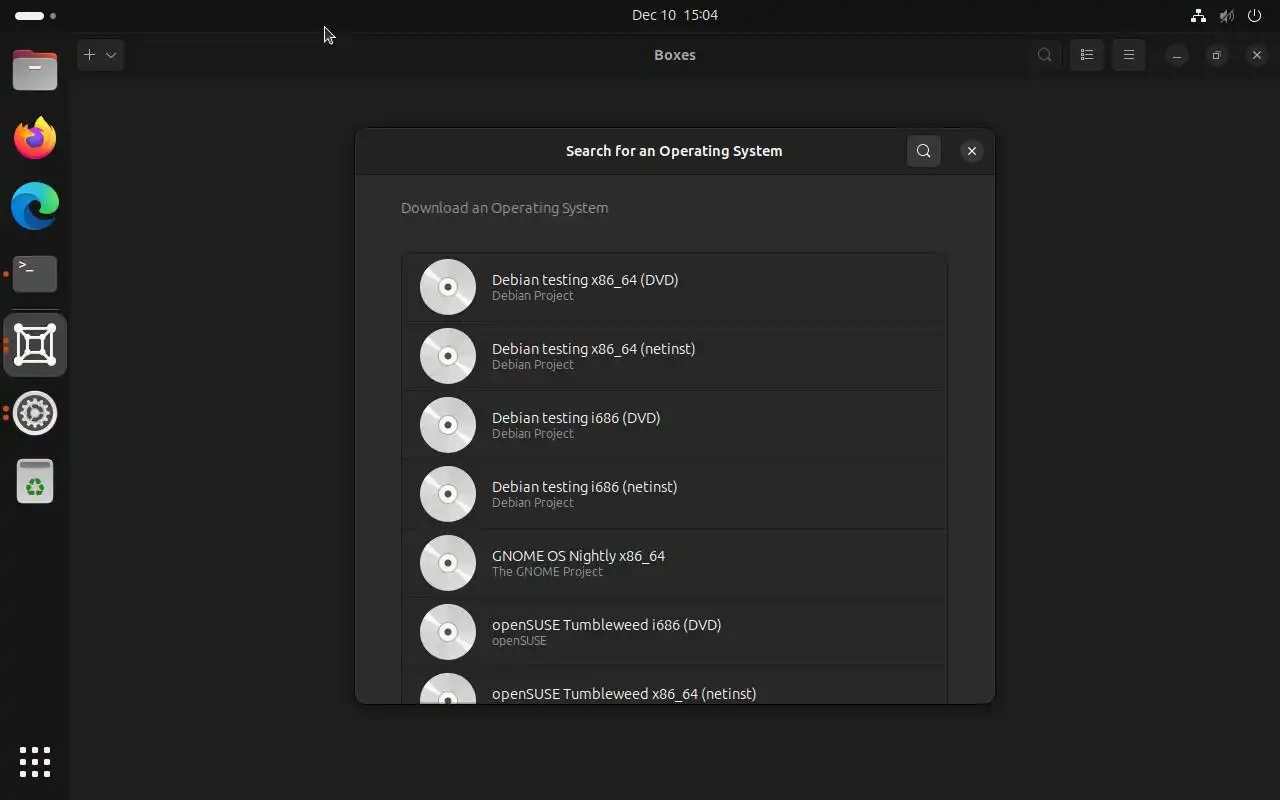The width and height of the screenshot is (1280, 800).
Task: Switch to list view in the Boxes header
Action: pyautogui.click(x=1087, y=55)
